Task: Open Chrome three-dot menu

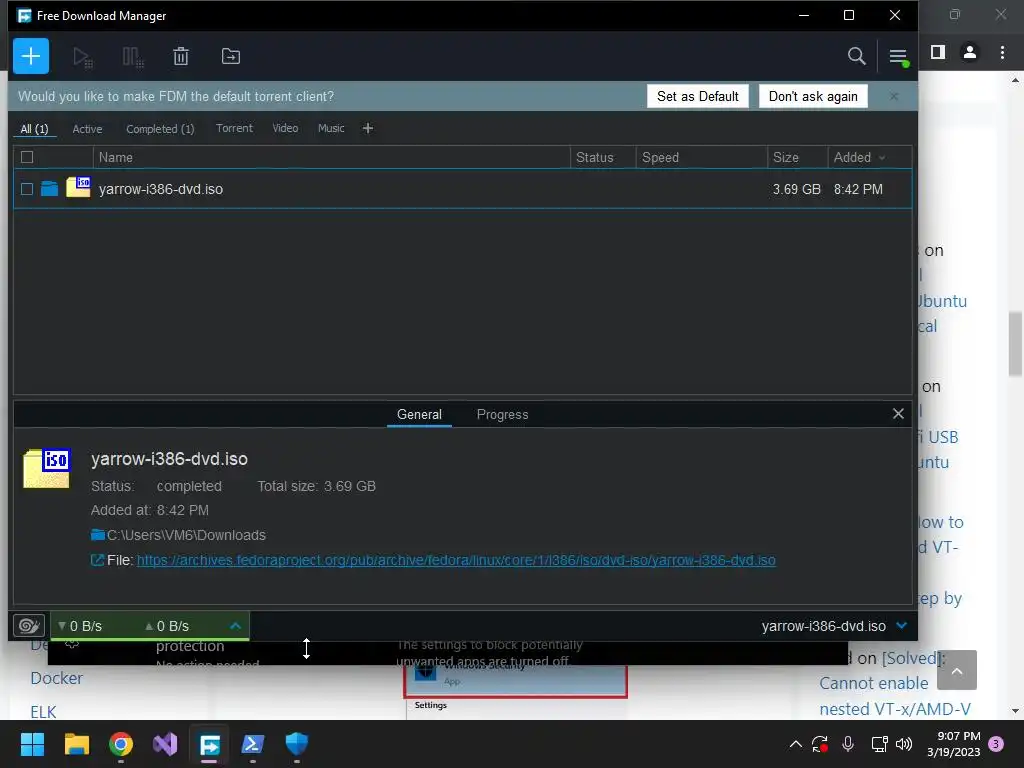Action: pyautogui.click(x=1002, y=52)
